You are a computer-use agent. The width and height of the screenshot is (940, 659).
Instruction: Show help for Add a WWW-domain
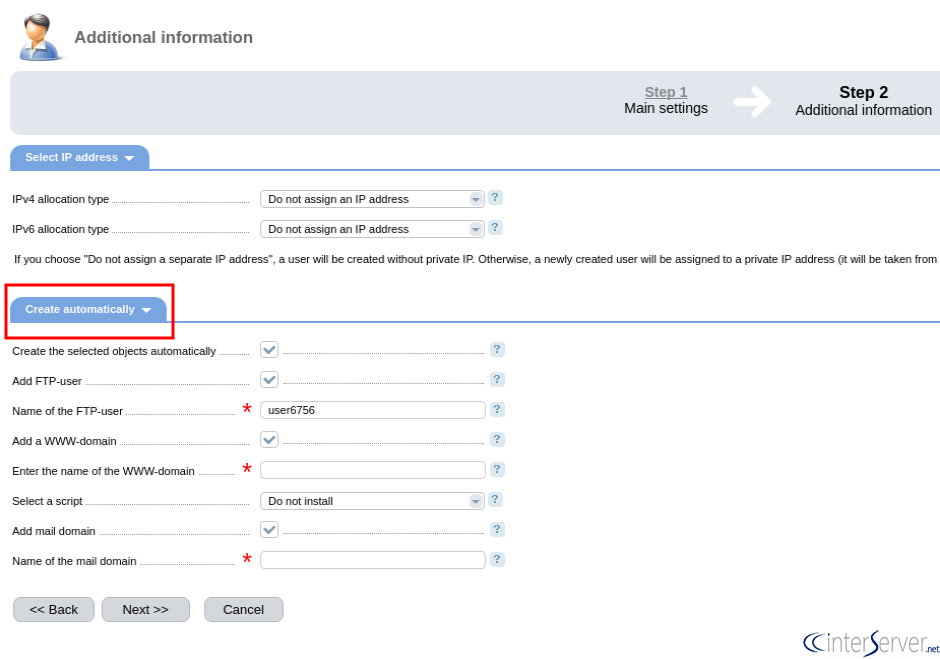pyautogui.click(x=497, y=440)
